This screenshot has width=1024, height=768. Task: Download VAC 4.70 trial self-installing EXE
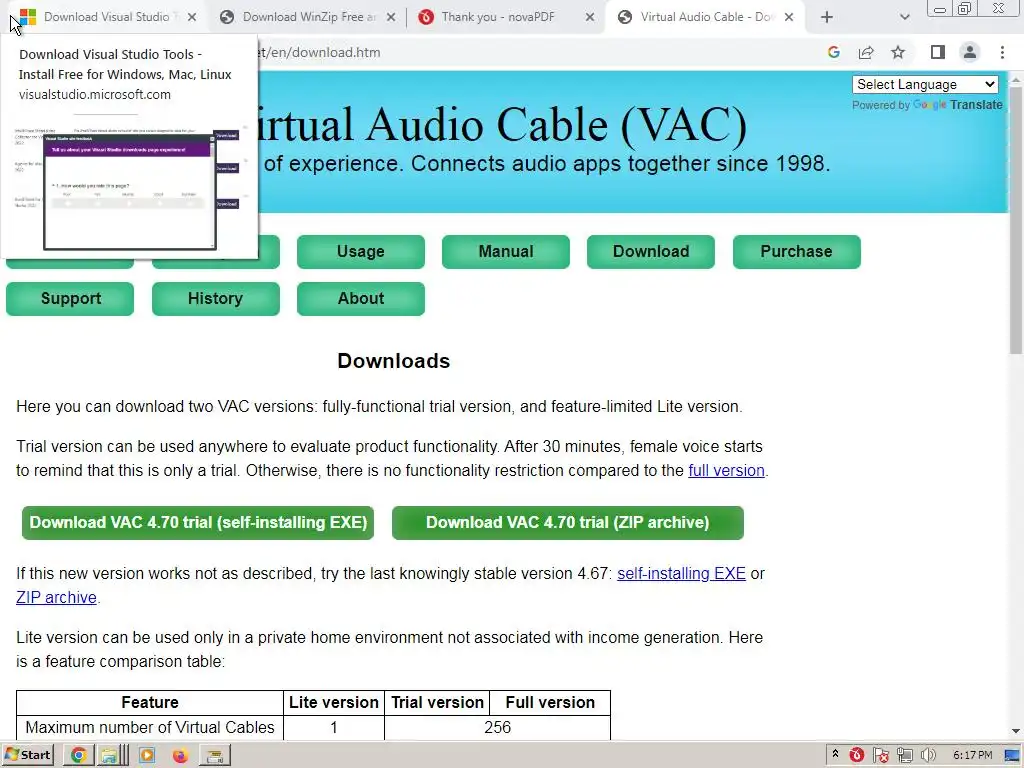198,522
